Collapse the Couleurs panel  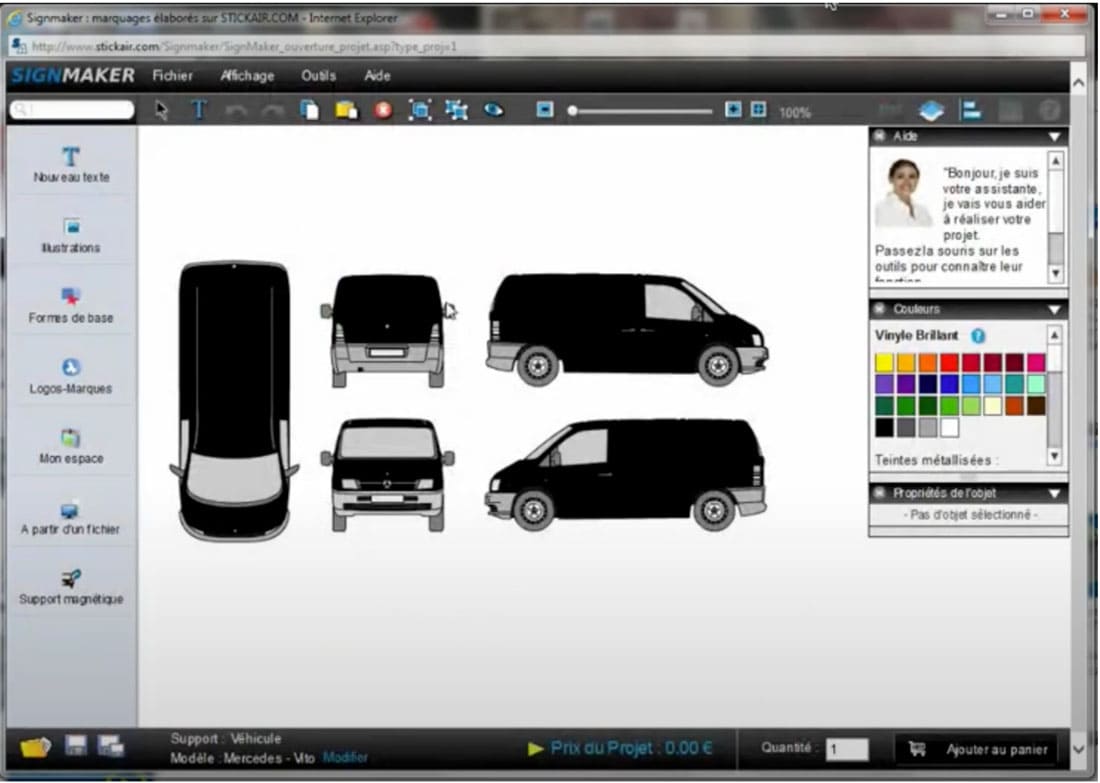click(1054, 310)
